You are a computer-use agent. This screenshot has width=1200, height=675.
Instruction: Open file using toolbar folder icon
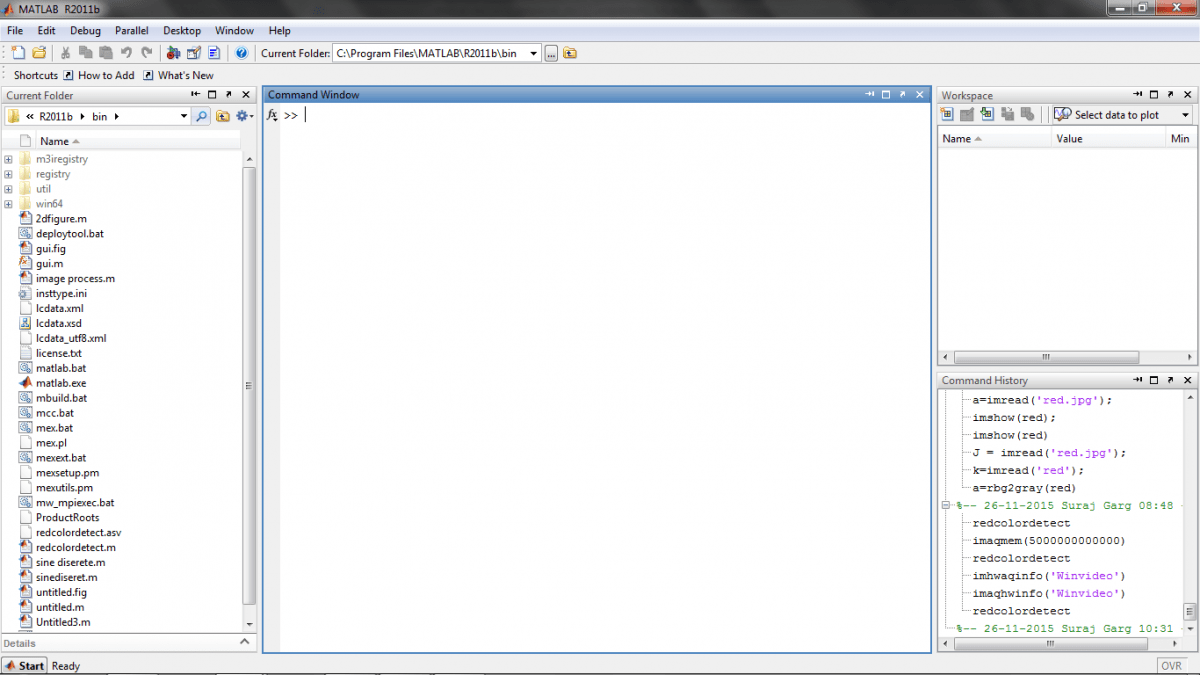click(39, 53)
